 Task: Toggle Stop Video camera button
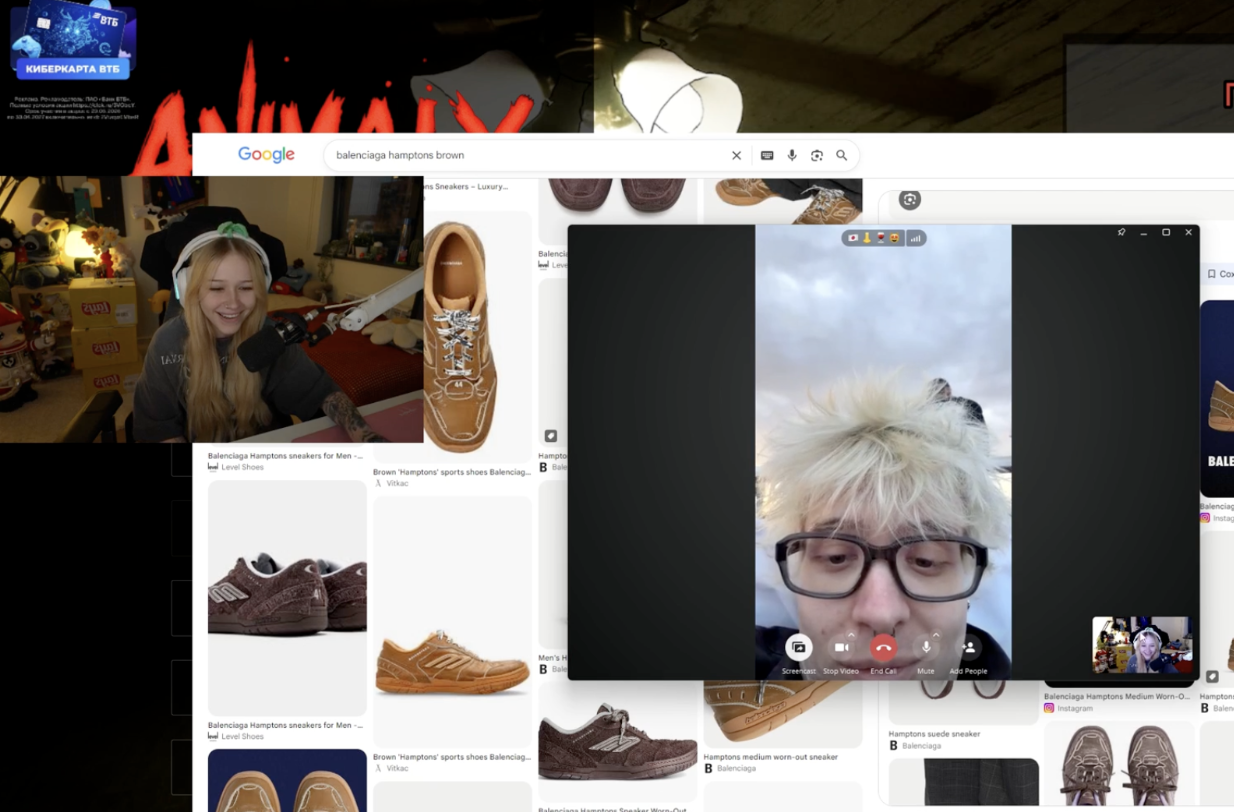click(x=840, y=648)
